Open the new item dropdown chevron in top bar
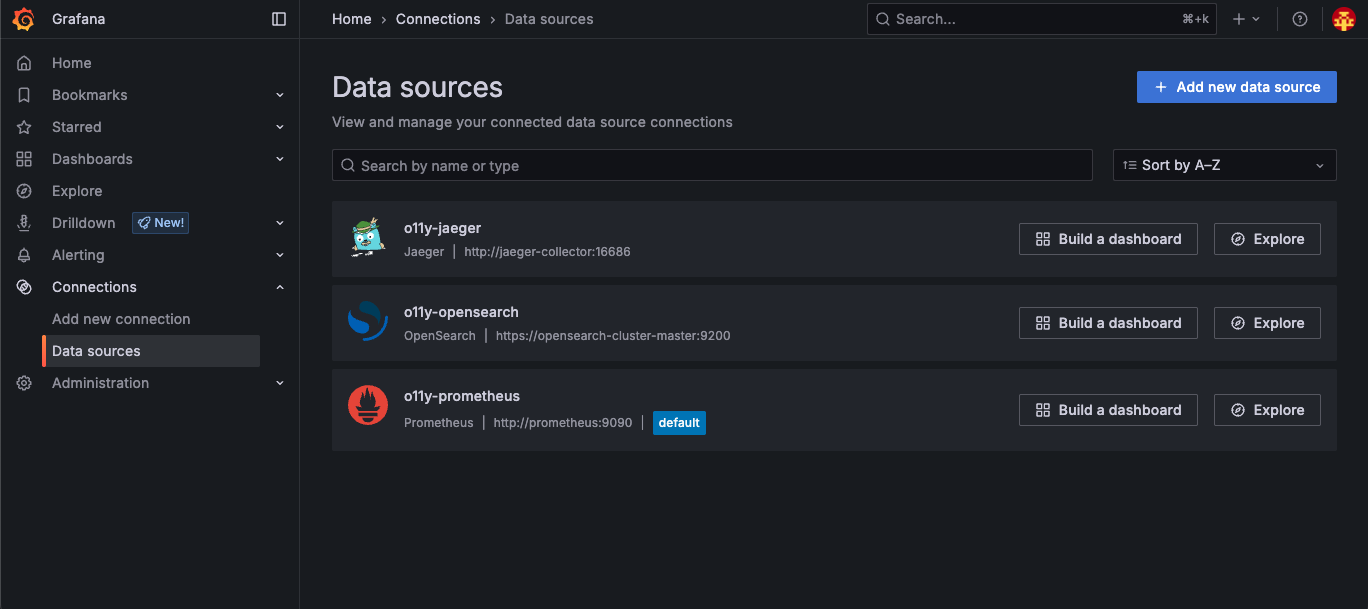The height and width of the screenshot is (609, 1368). coord(1256,19)
